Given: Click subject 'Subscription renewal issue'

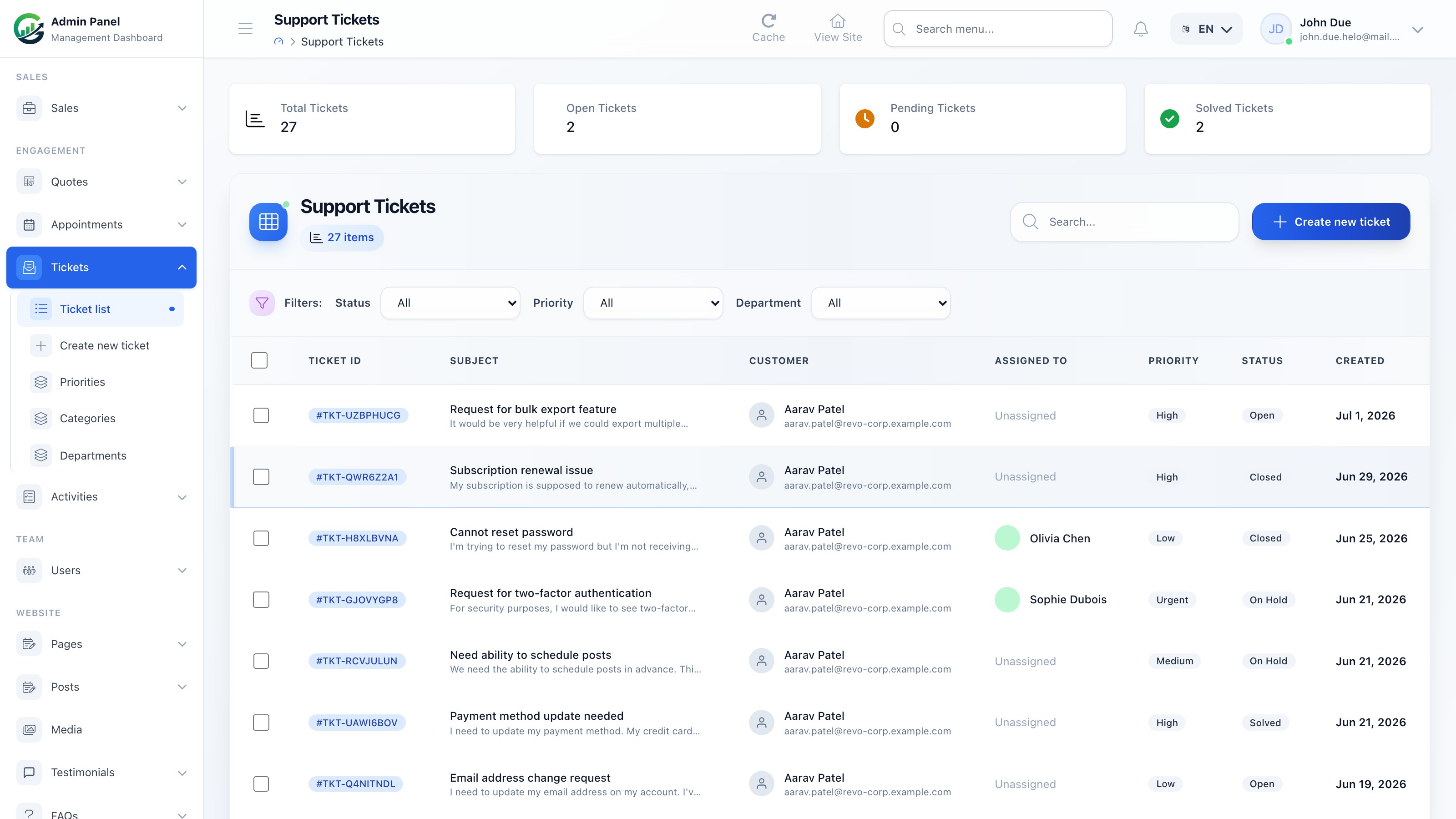Looking at the screenshot, I should tap(521, 470).
